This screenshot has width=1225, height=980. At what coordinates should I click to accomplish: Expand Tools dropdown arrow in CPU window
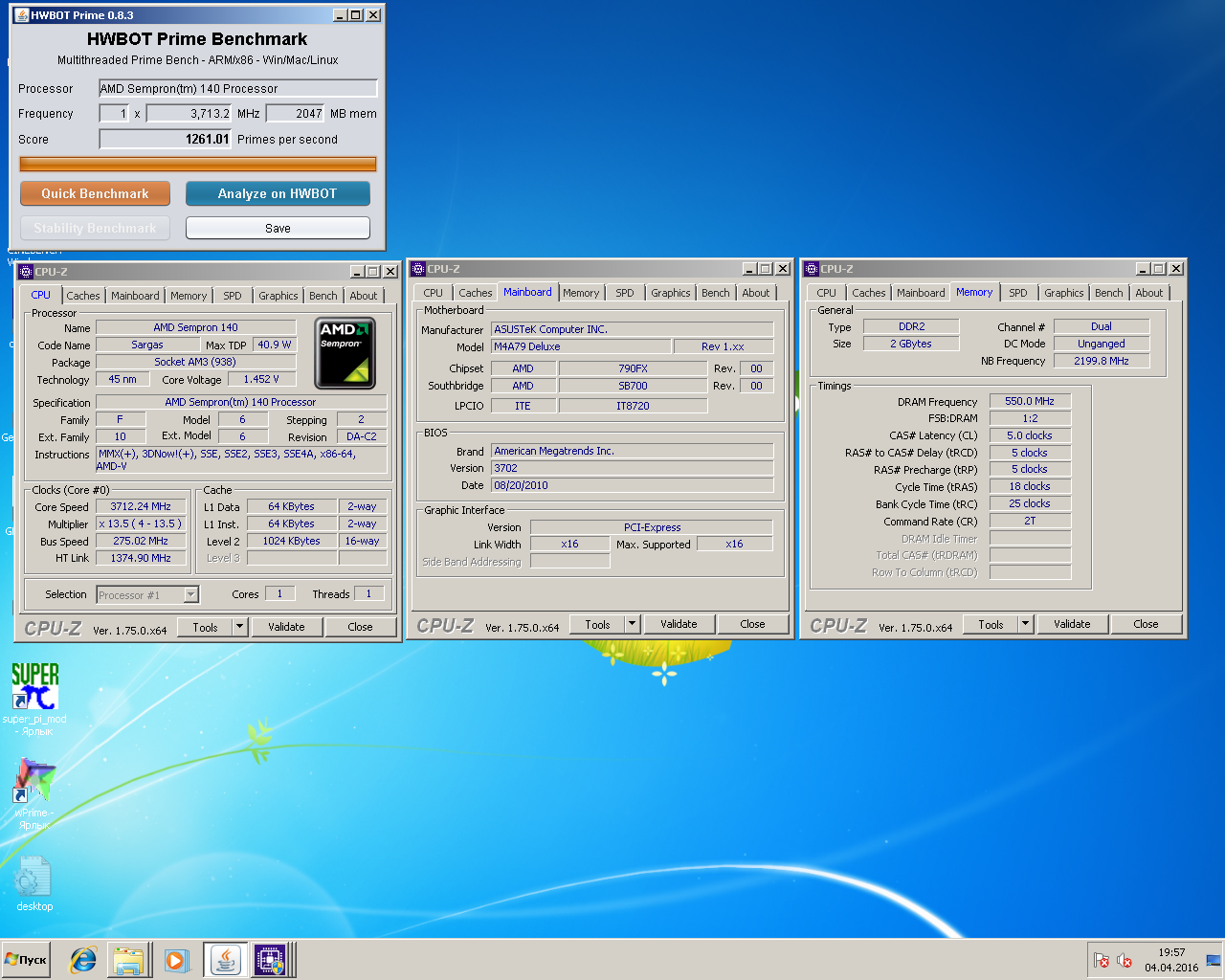[x=238, y=627]
